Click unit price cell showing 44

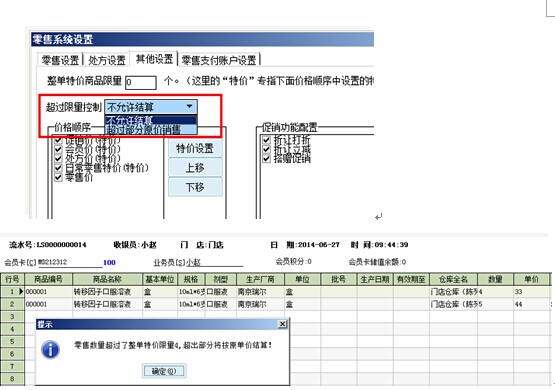pos(531,304)
